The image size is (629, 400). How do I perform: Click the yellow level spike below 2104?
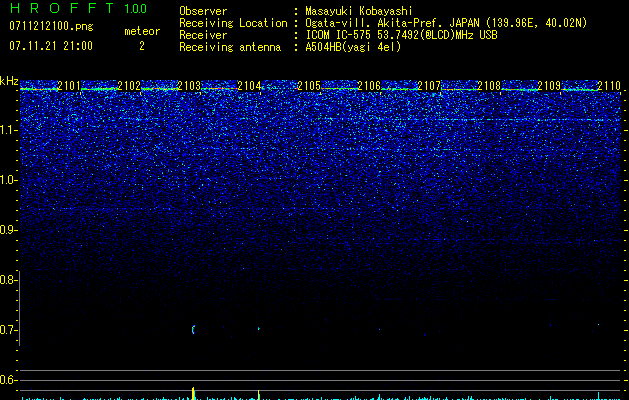(259, 395)
